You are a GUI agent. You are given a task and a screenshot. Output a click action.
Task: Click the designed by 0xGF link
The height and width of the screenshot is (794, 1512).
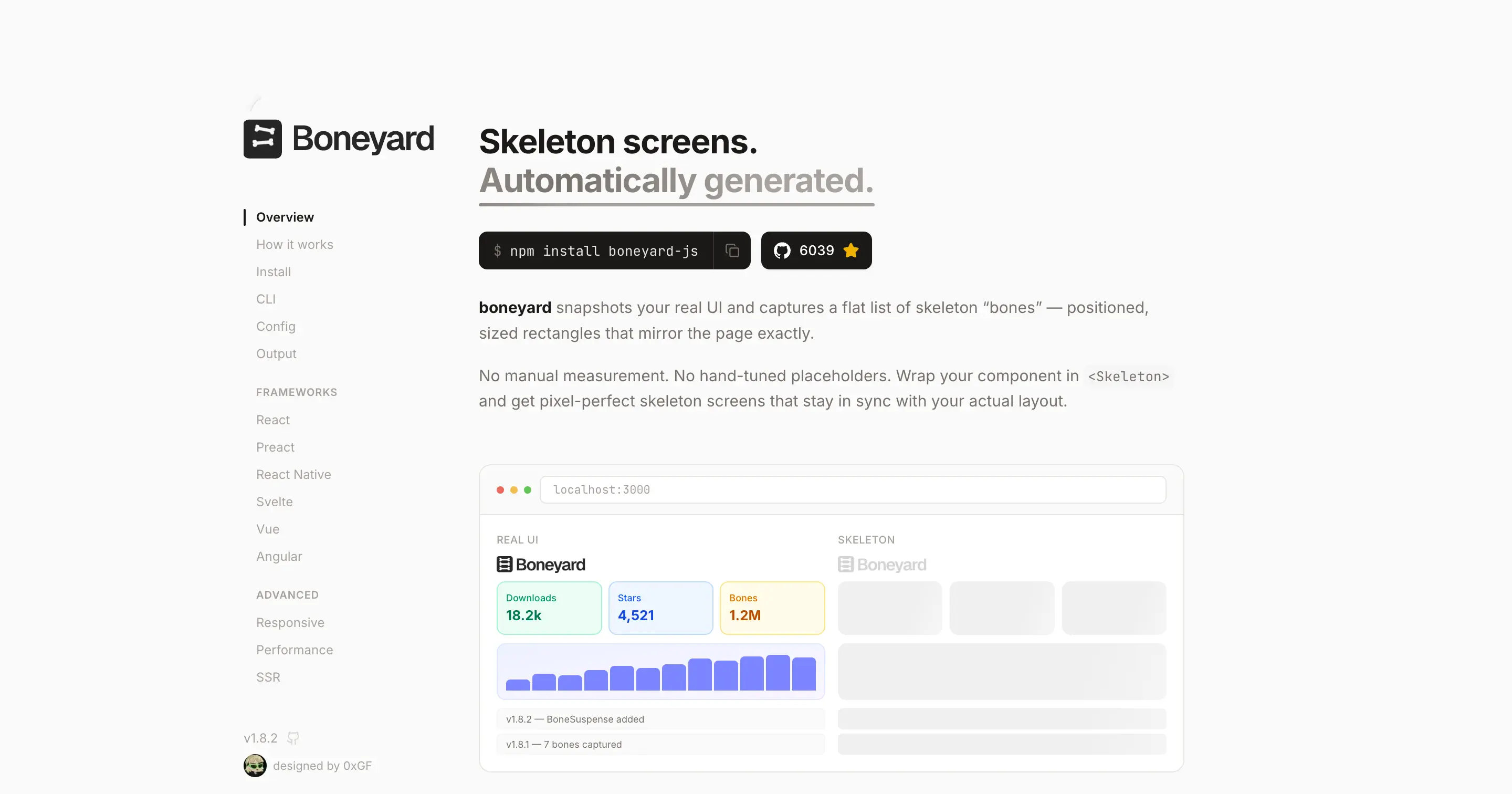click(322, 766)
